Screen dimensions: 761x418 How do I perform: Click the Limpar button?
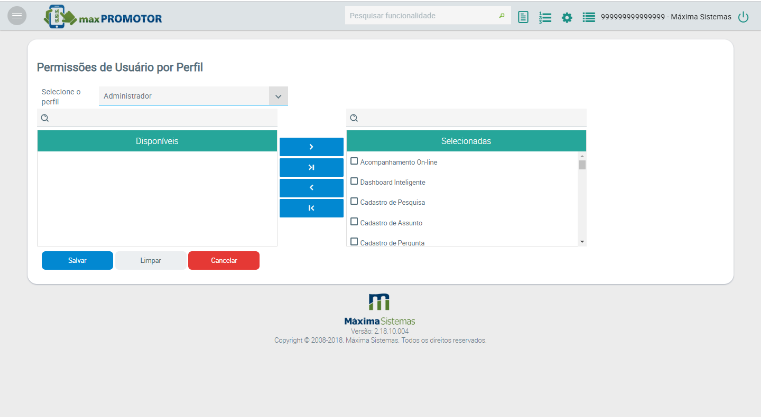(150, 260)
